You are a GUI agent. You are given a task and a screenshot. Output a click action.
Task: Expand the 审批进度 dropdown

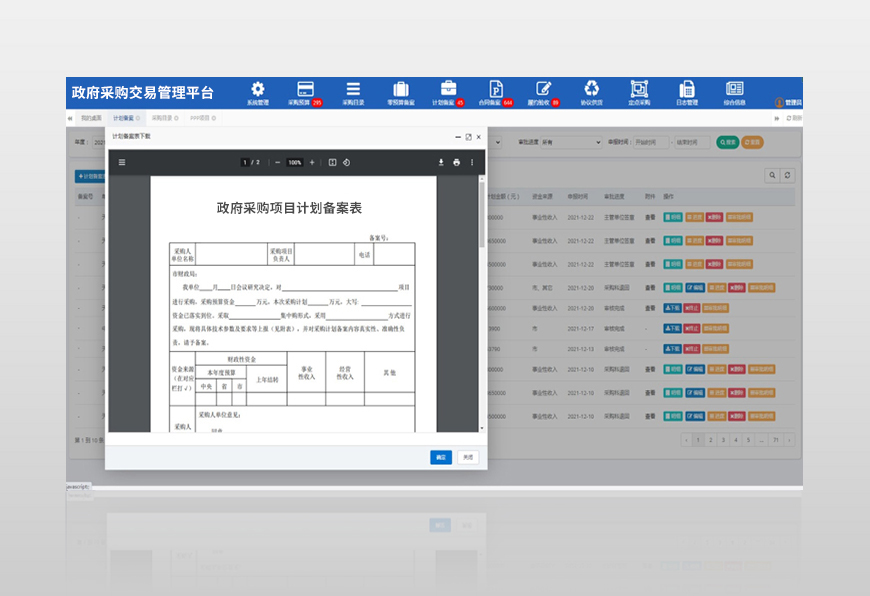coord(572,143)
